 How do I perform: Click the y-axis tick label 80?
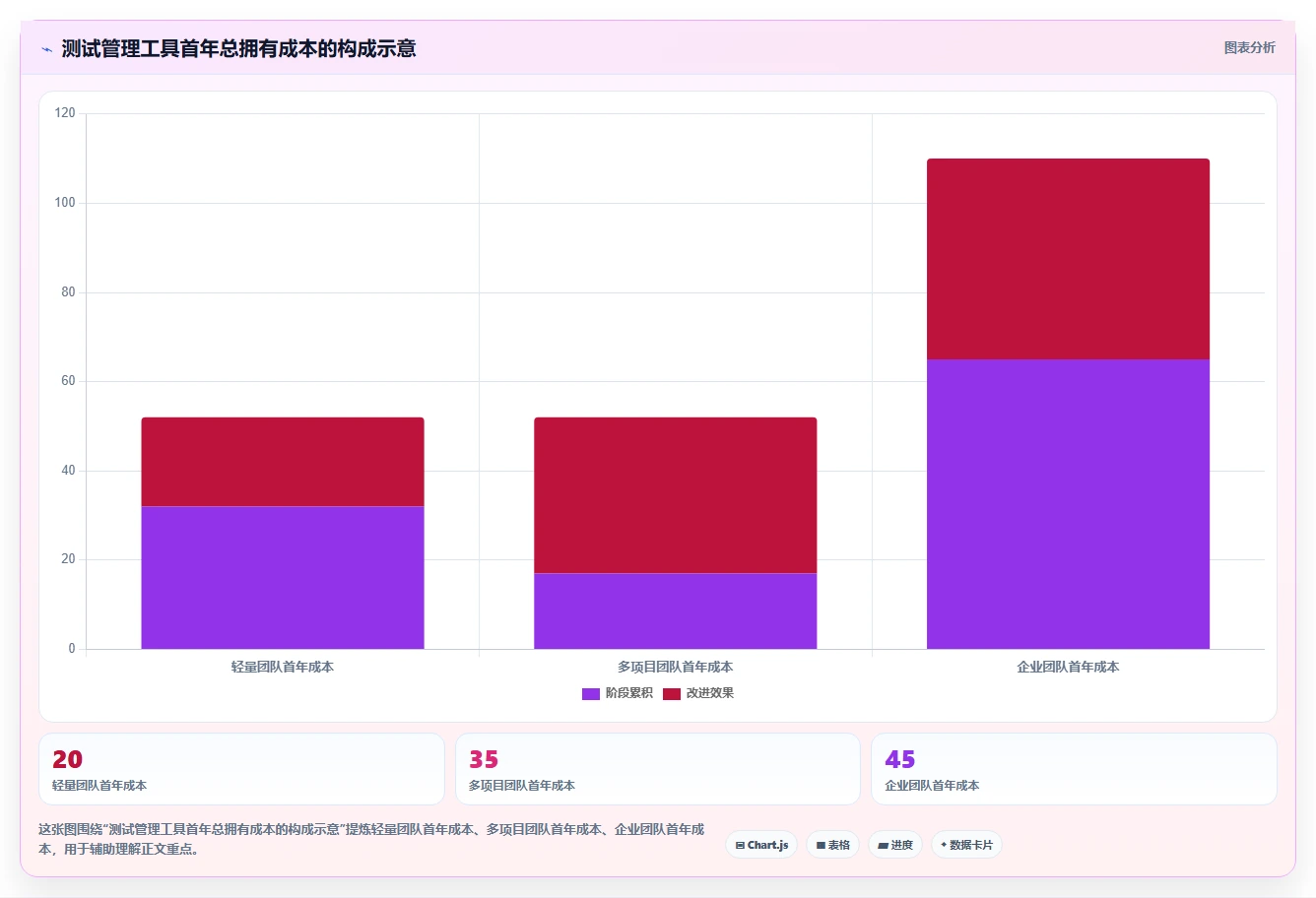68,292
